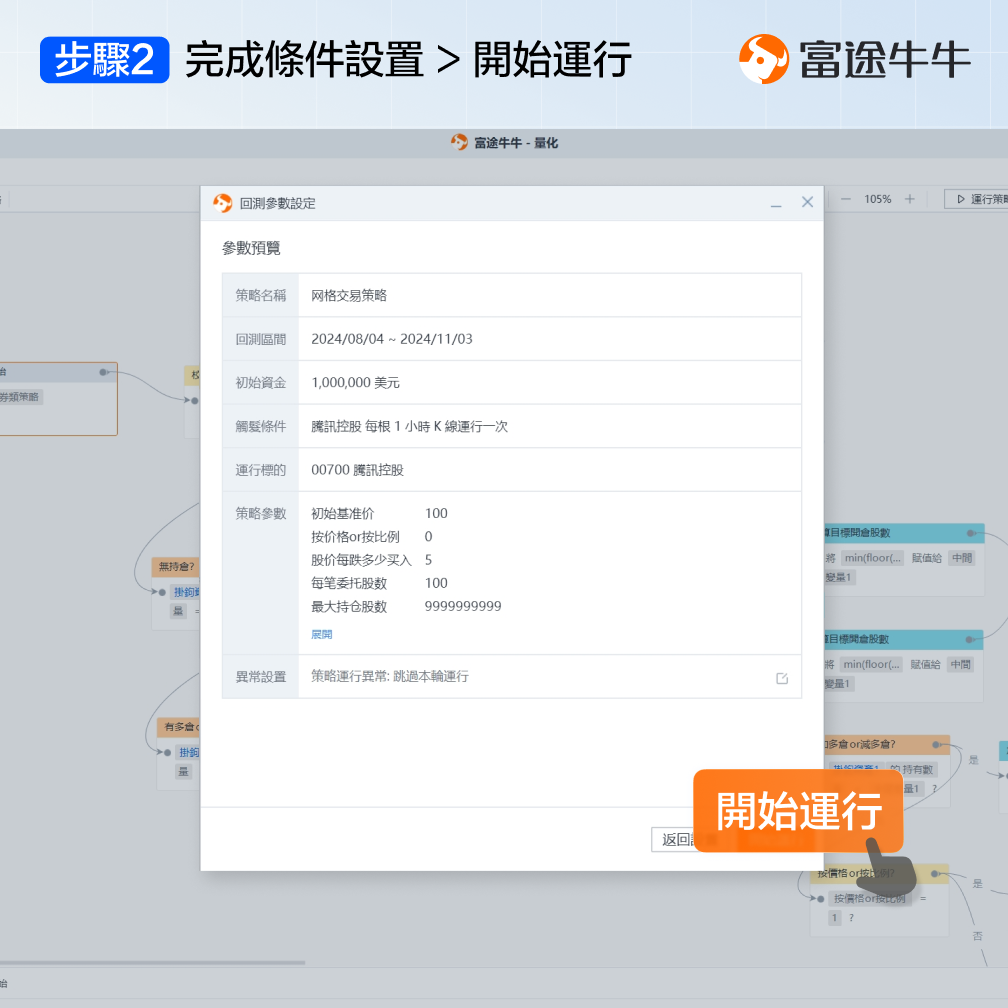This screenshot has width=1008, height=1008.
Task: Click the connection dot on the 有多倉or減多倉? node
Action: pyautogui.click(x=936, y=744)
